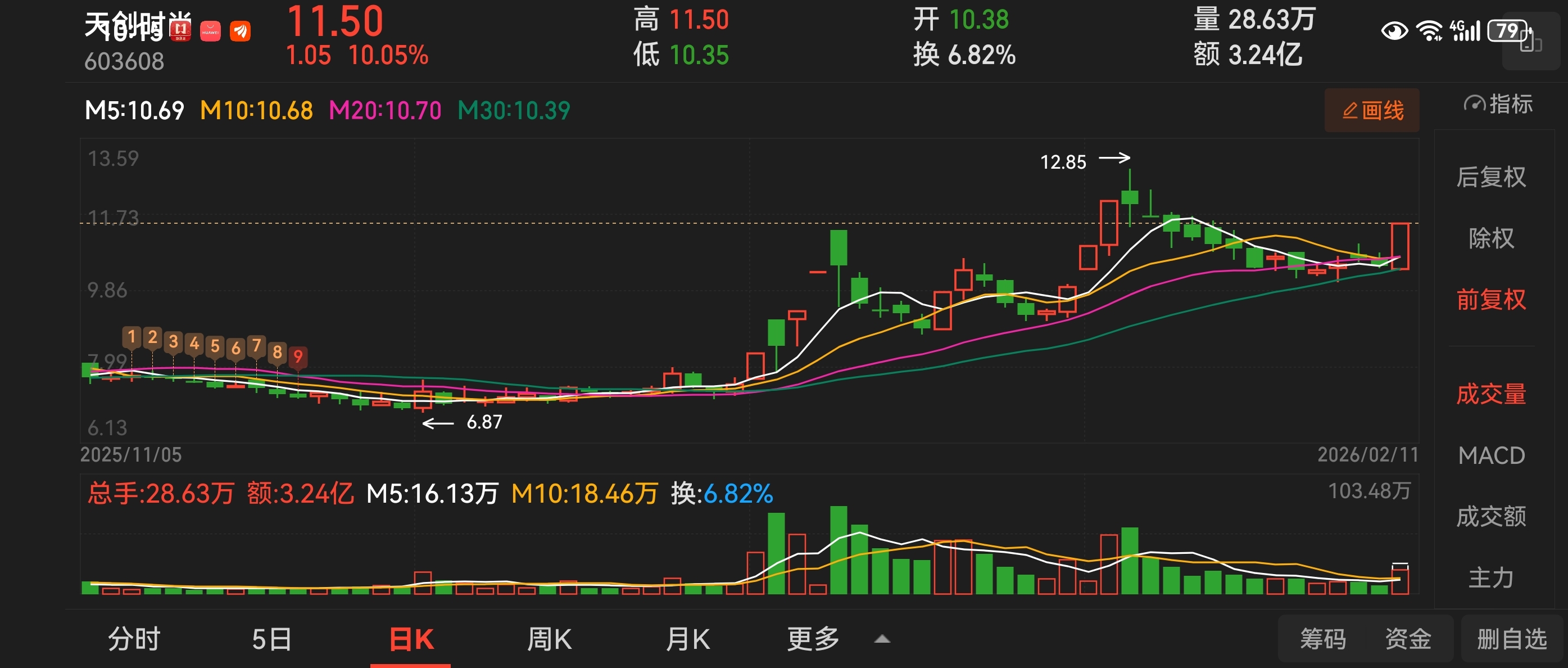Select 后复权 price adjustment option
This screenshot has width=1568, height=668.
1490,177
